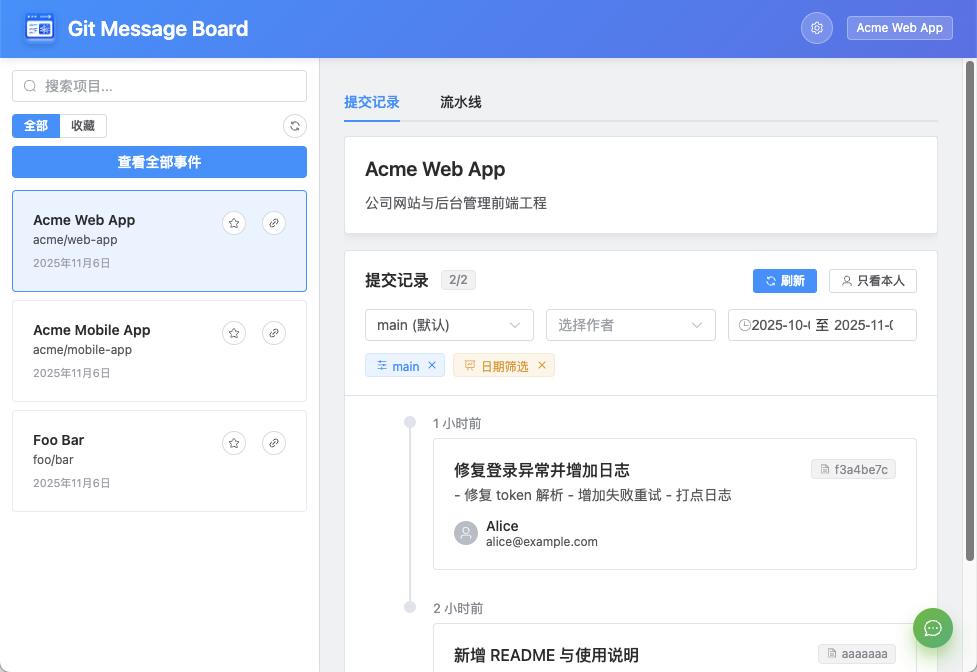Image resolution: width=977 pixels, height=672 pixels.
Task: Copy link for Acme Mobile App
Action: coord(274,333)
